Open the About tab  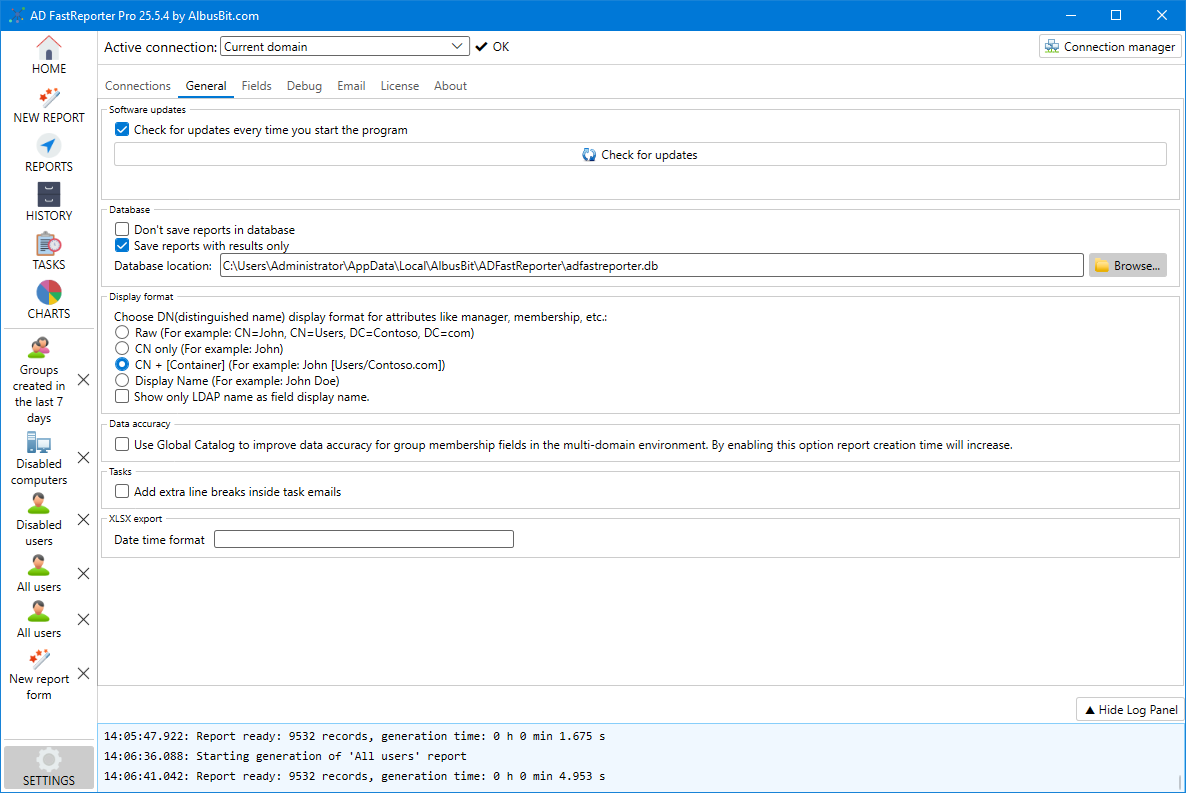450,86
